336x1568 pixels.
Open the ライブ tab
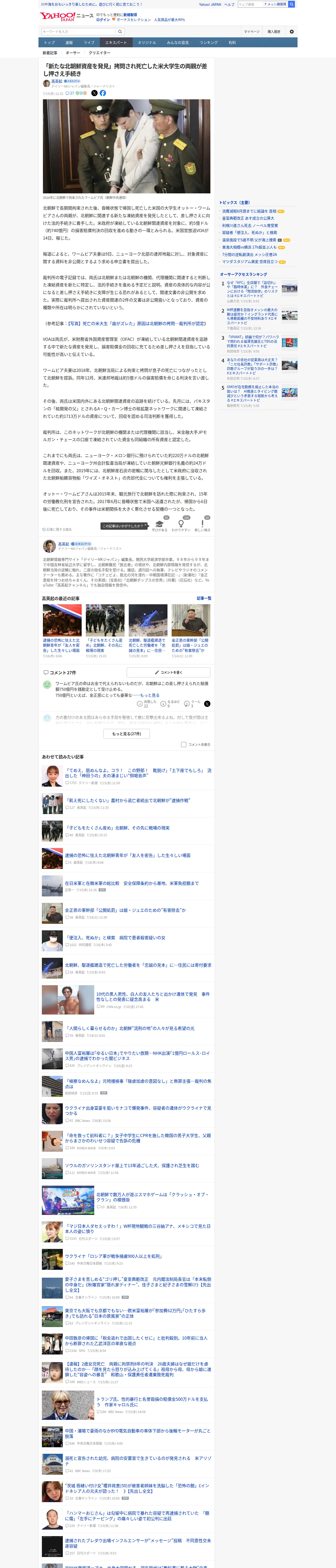(89, 43)
